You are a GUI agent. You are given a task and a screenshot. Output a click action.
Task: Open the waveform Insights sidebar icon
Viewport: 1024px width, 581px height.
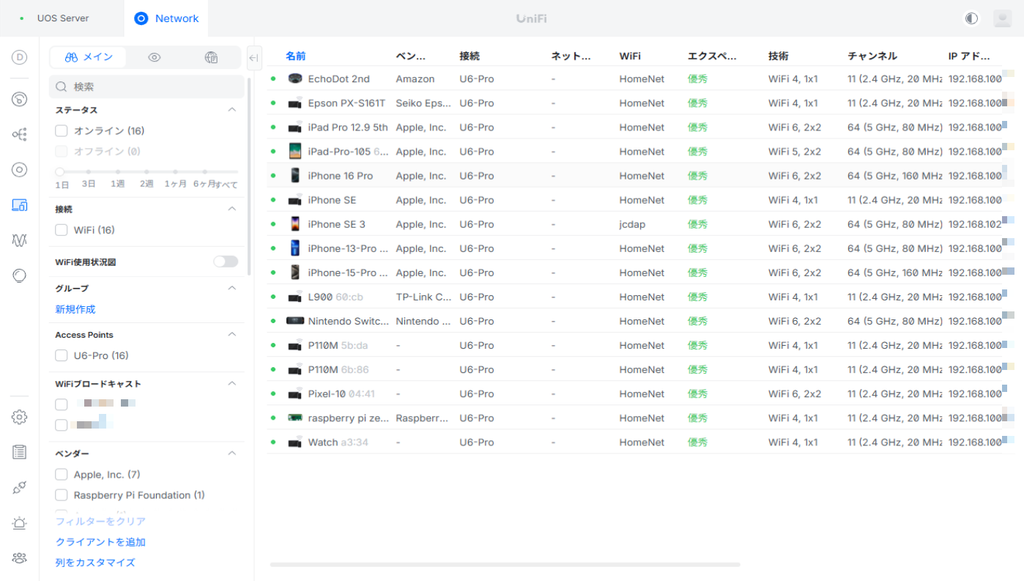tap(20, 240)
